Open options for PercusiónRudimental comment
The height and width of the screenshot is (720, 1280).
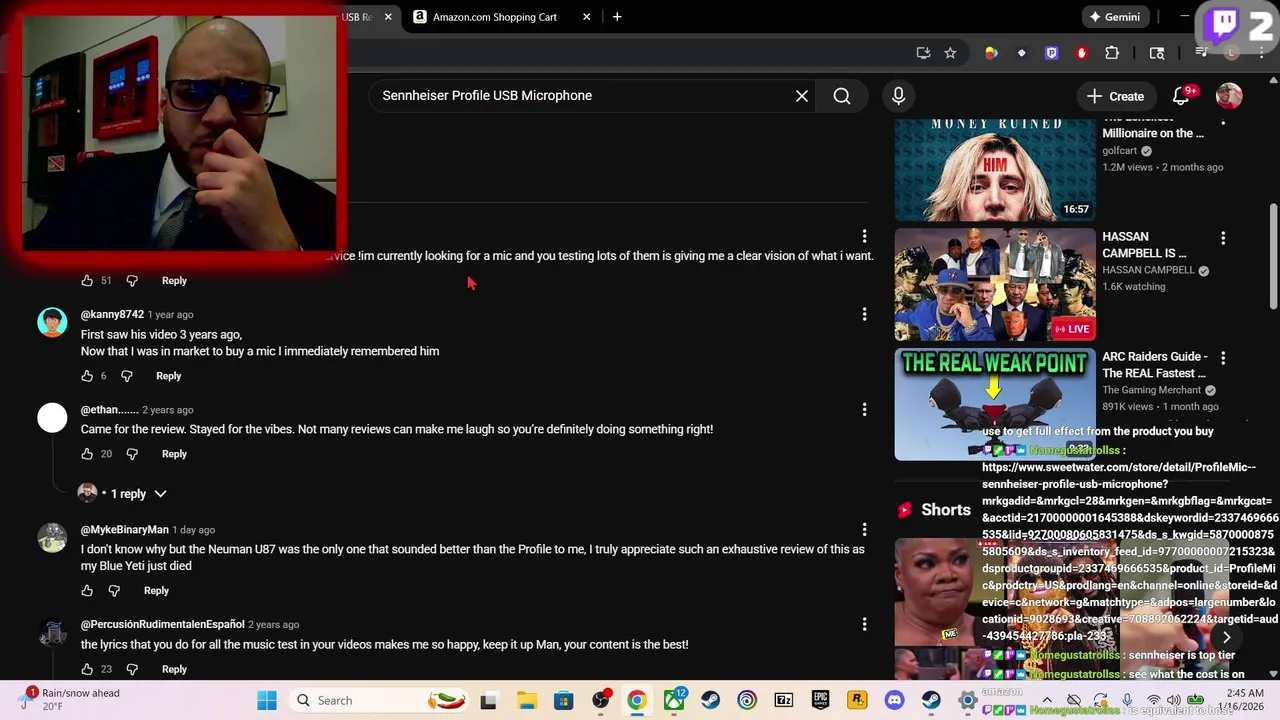(x=864, y=624)
